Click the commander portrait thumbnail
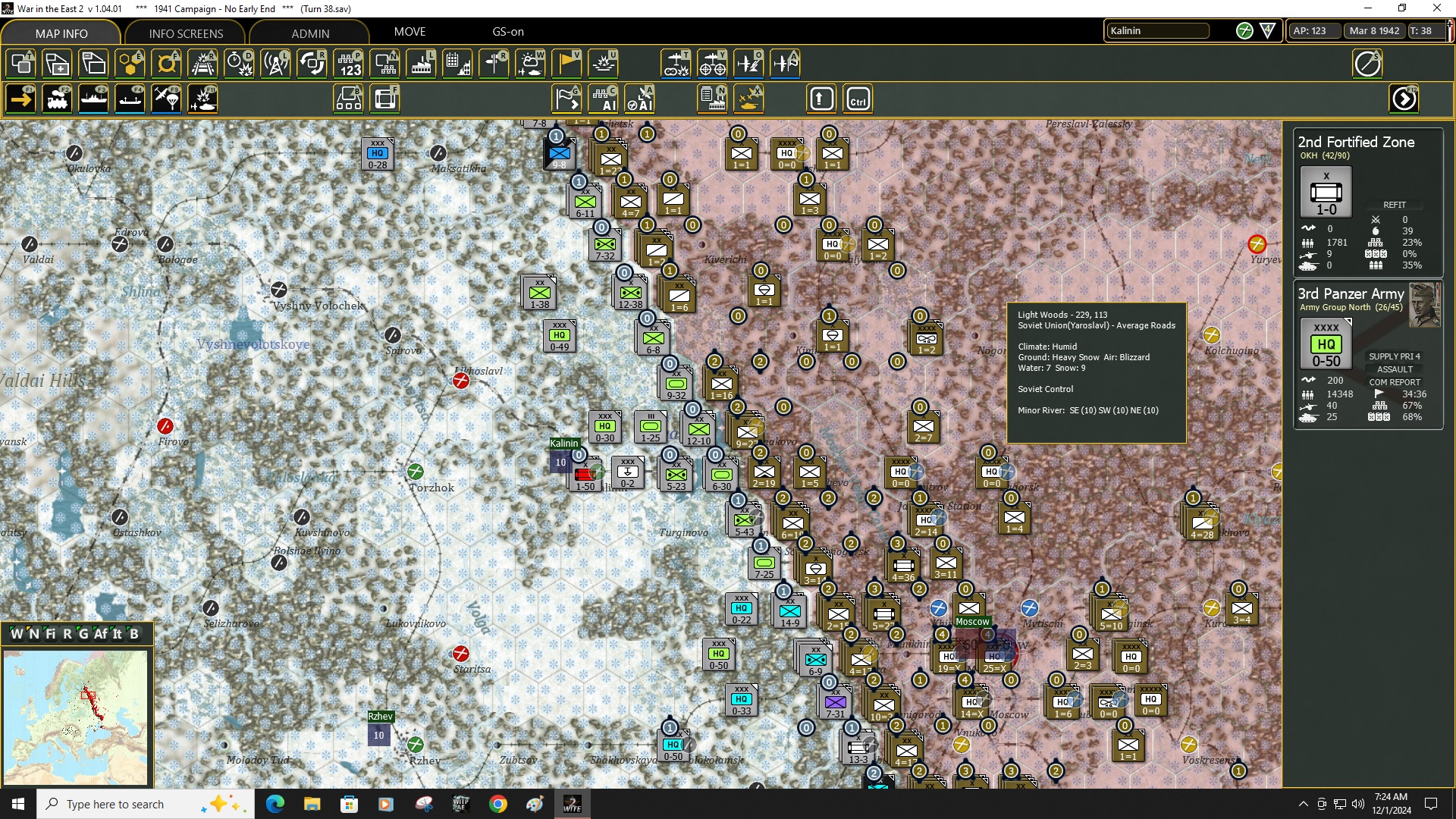 pyautogui.click(x=1425, y=305)
